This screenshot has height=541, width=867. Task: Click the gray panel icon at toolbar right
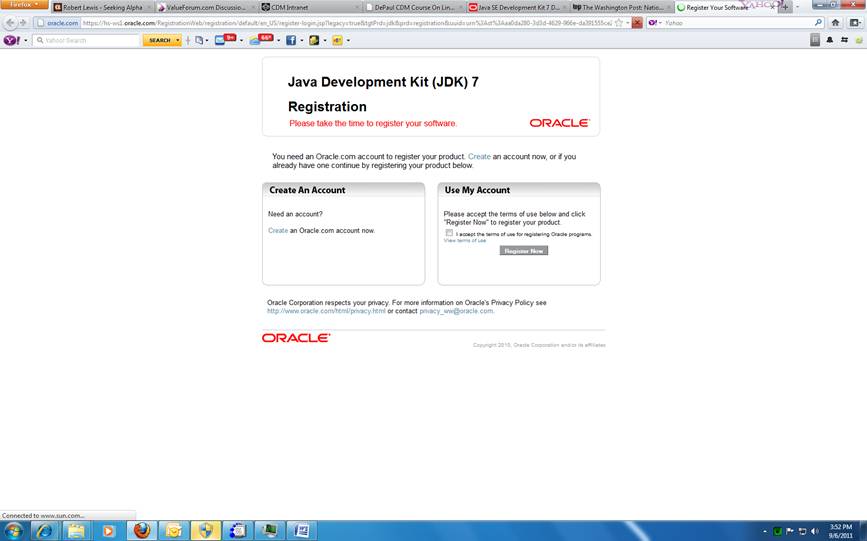[x=814, y=40]
